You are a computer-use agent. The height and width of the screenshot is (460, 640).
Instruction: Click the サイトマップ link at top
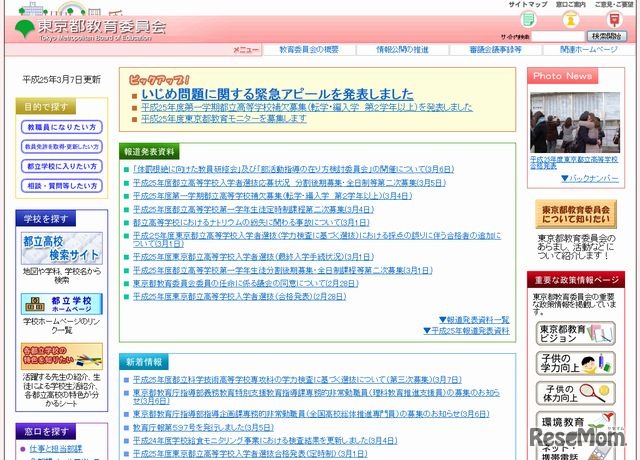[x=528, y=4]
